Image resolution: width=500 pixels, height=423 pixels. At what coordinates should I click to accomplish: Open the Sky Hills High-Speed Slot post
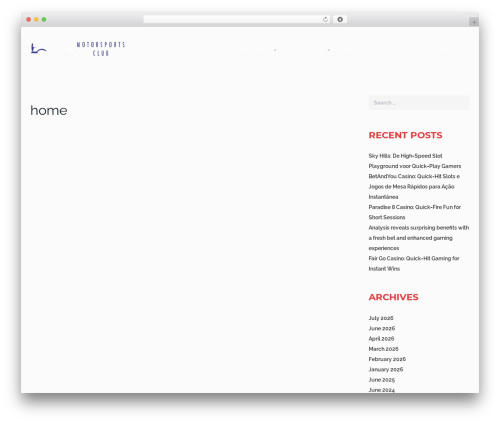click(x=415, y=161)
